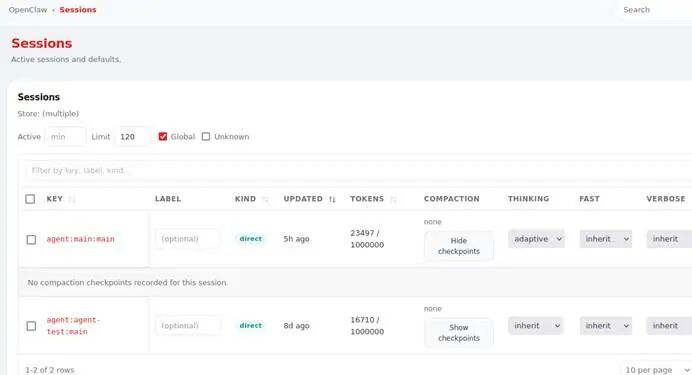Click the LABEL column header
Image resolution: width=692 pixels, height=375 pixels.
[168, 199]
